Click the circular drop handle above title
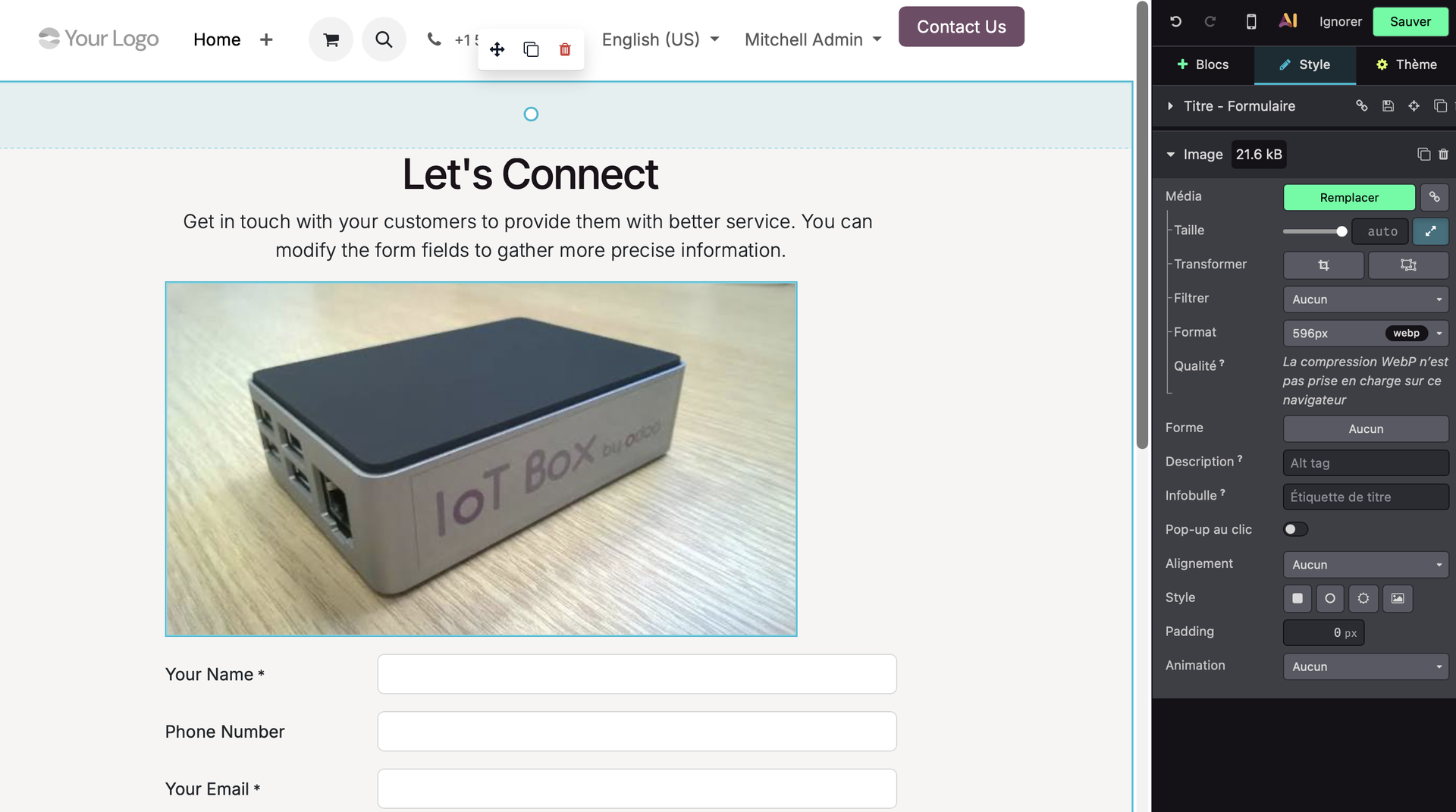This screenshot has height=812, width=1456. pos(531,114)
